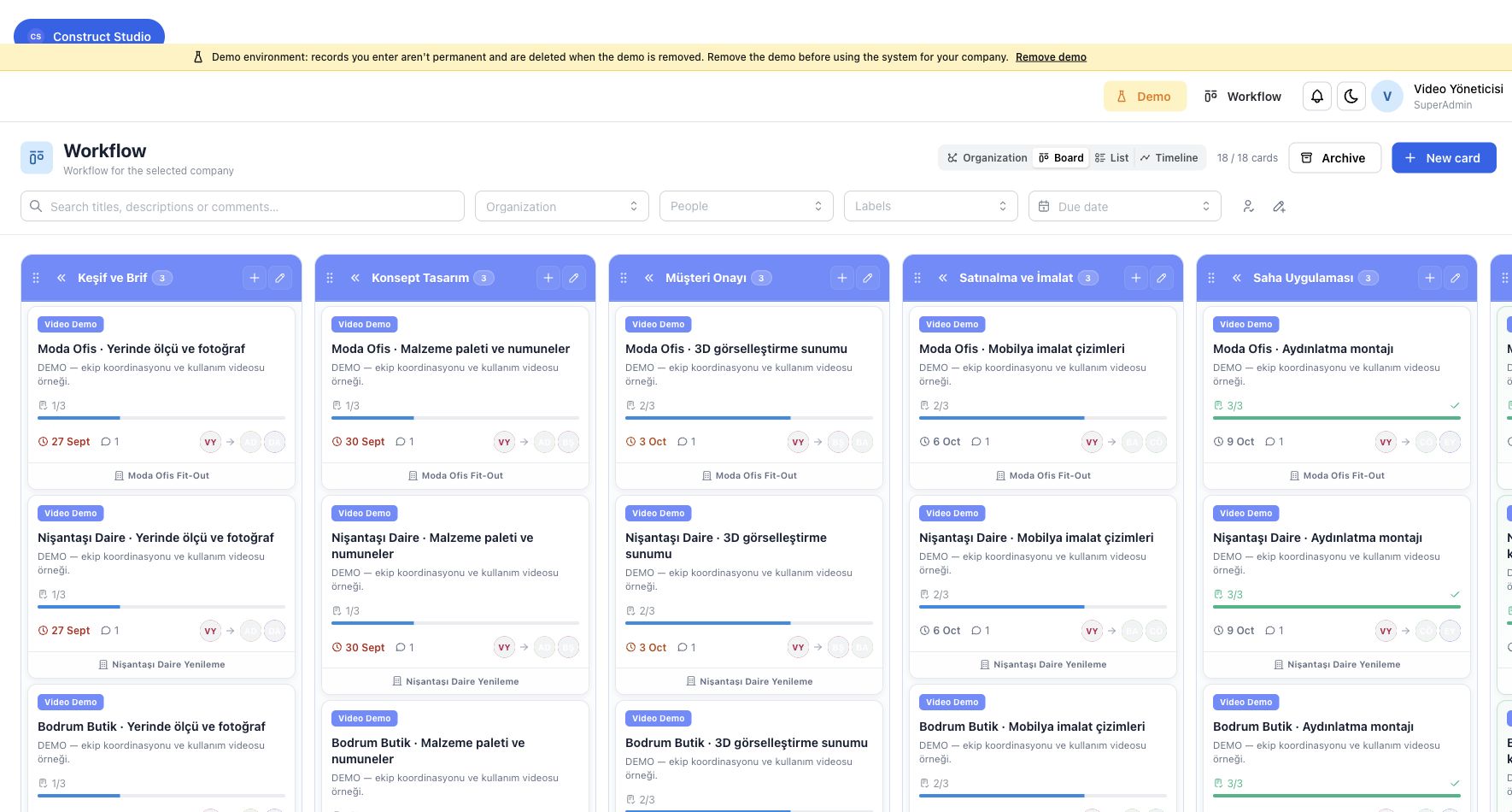Open the Archive button
Viewport: 1512px width, 812px height.
coord(1334,157)
